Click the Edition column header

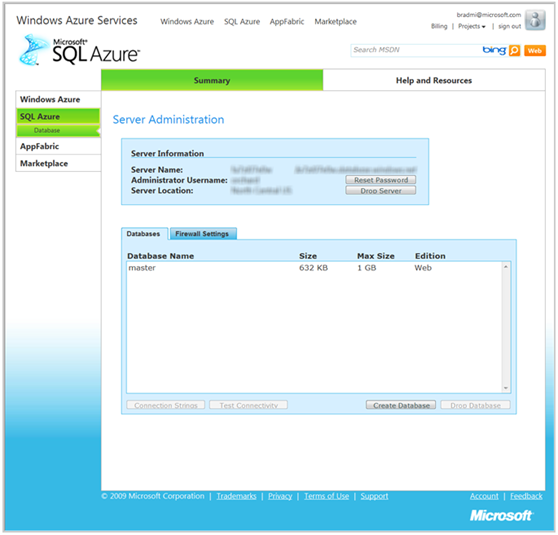(430, 256)
